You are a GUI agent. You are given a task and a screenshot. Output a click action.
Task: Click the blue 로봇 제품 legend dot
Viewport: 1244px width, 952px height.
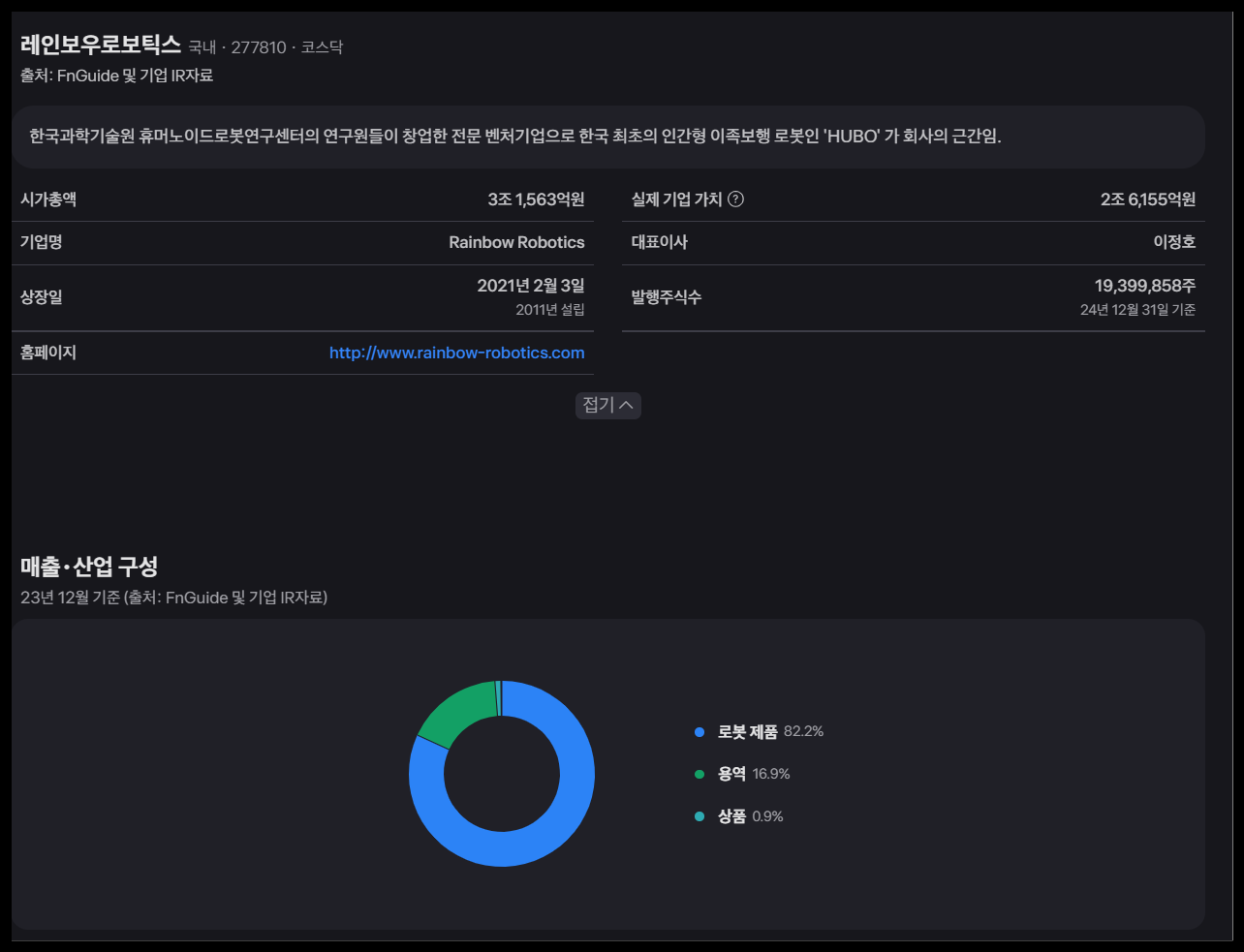pyautogui.click(x=700, y=732)
